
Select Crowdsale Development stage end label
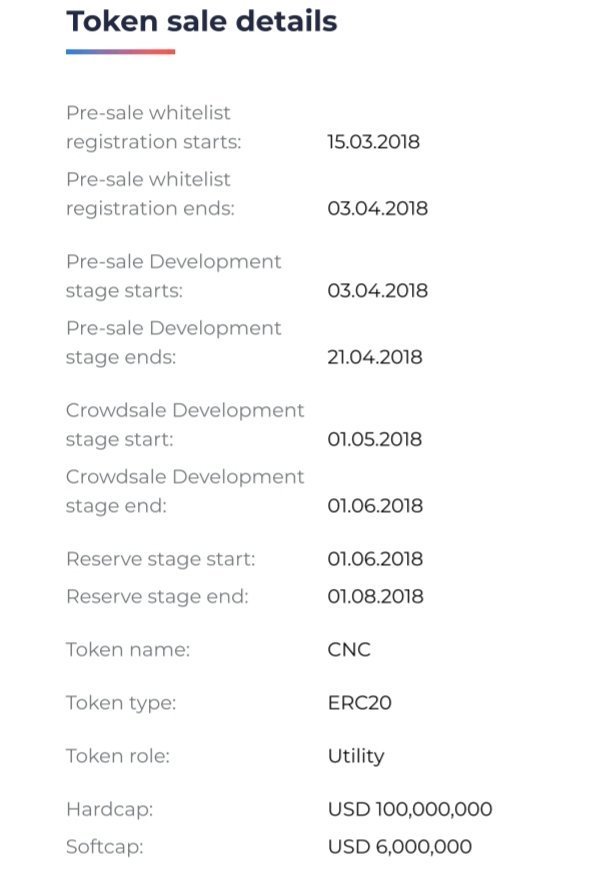pos(184,491)
